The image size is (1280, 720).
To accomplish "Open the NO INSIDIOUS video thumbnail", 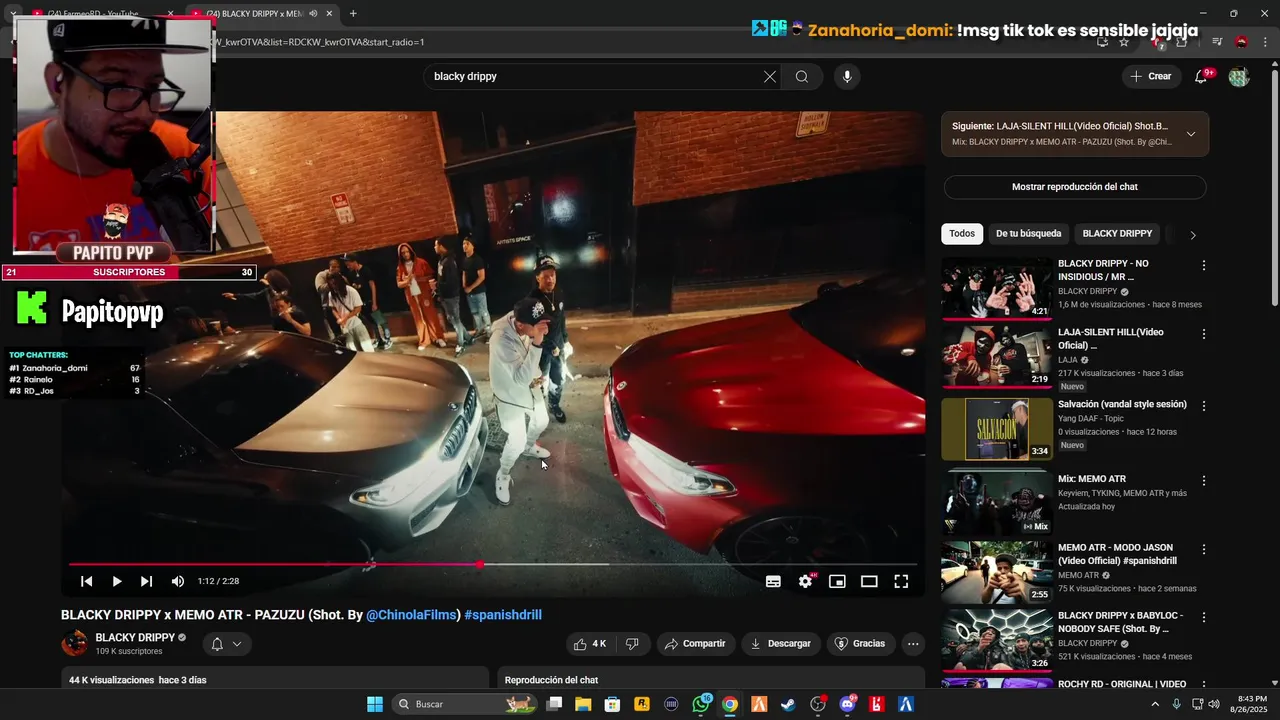I will [997, 289].
